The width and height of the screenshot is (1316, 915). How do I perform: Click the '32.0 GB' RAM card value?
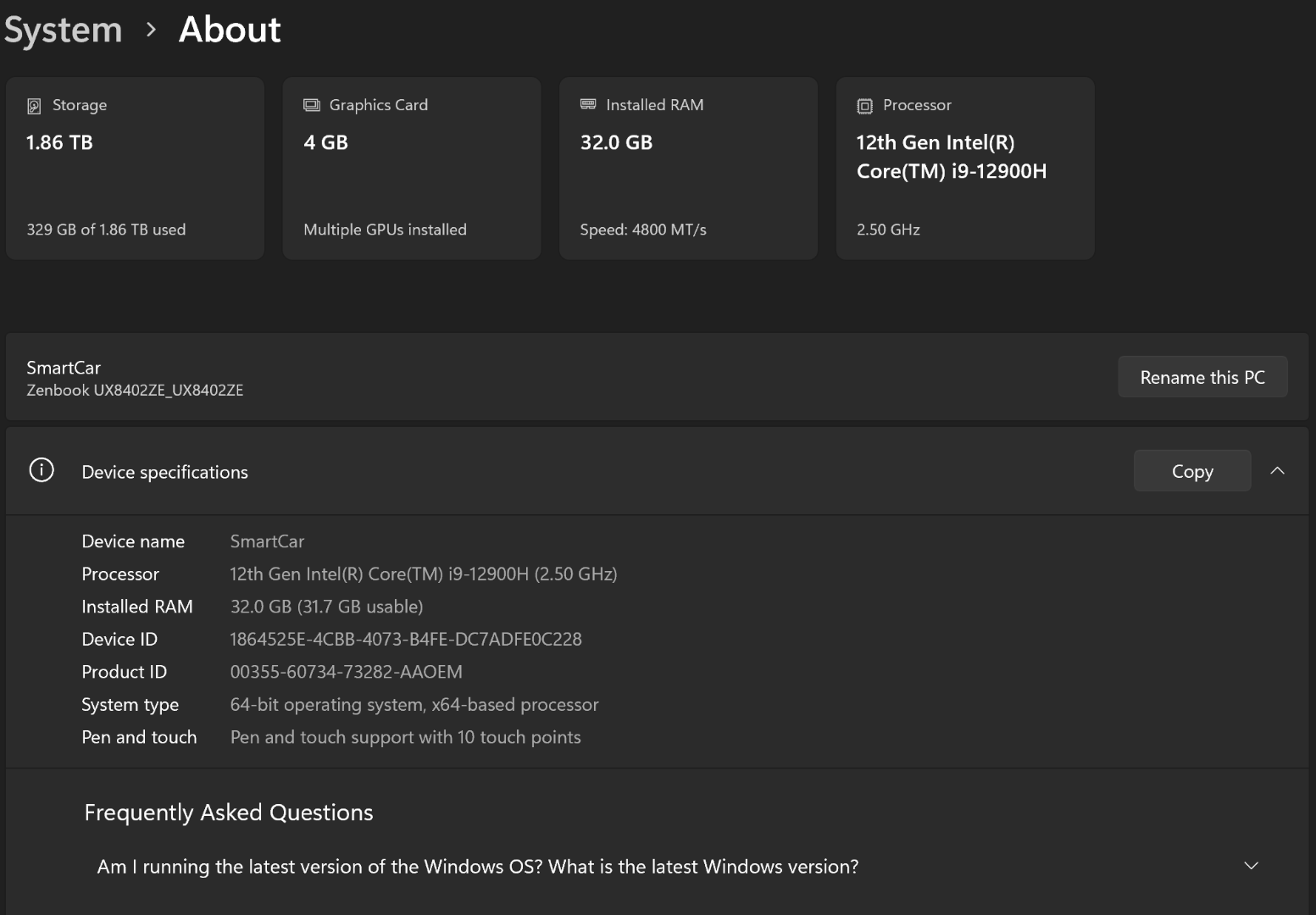(x=616, y=142)
